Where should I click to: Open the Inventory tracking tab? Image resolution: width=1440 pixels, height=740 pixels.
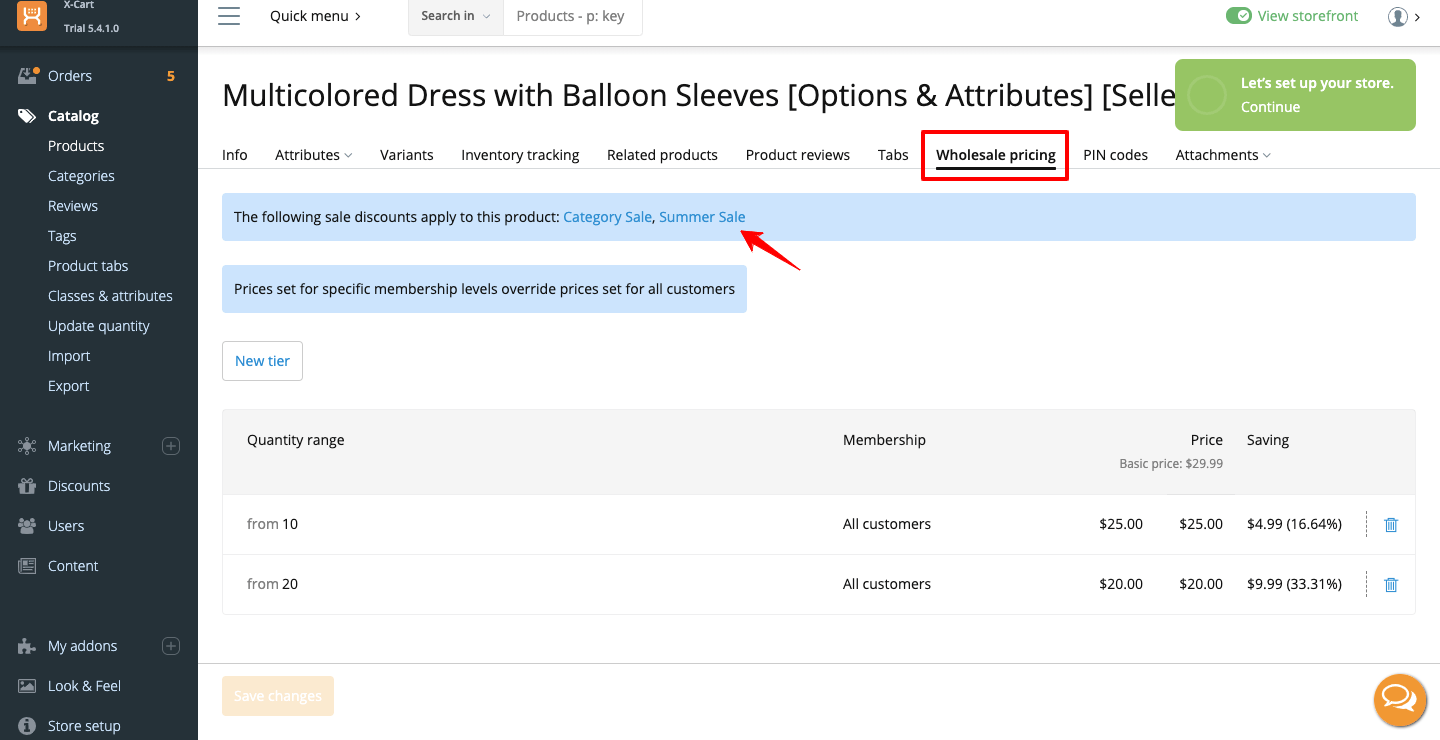(x=520, y=155)
